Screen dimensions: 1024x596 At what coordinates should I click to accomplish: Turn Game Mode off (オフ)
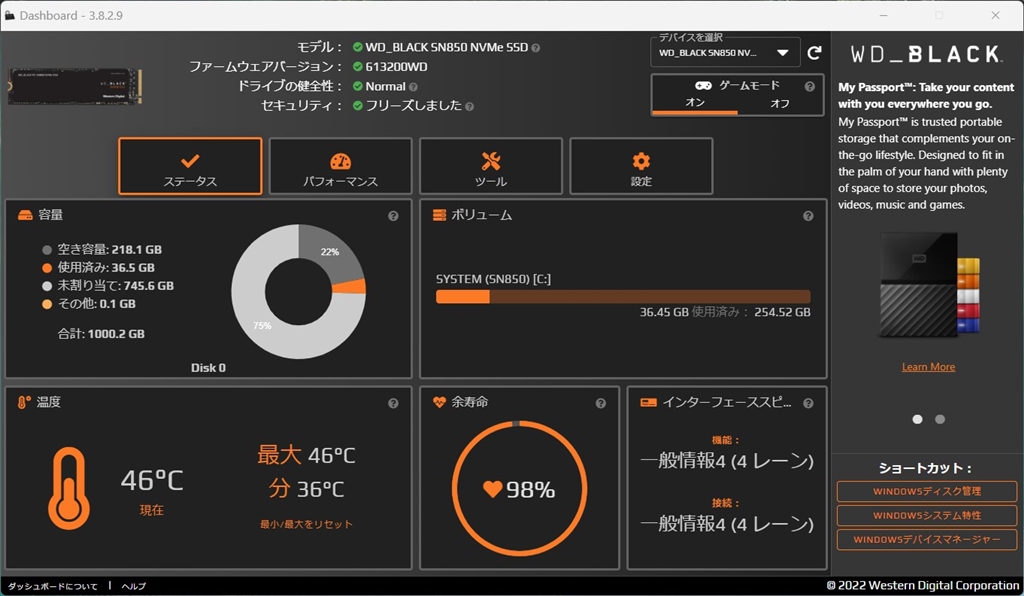(x=780, y=103)
